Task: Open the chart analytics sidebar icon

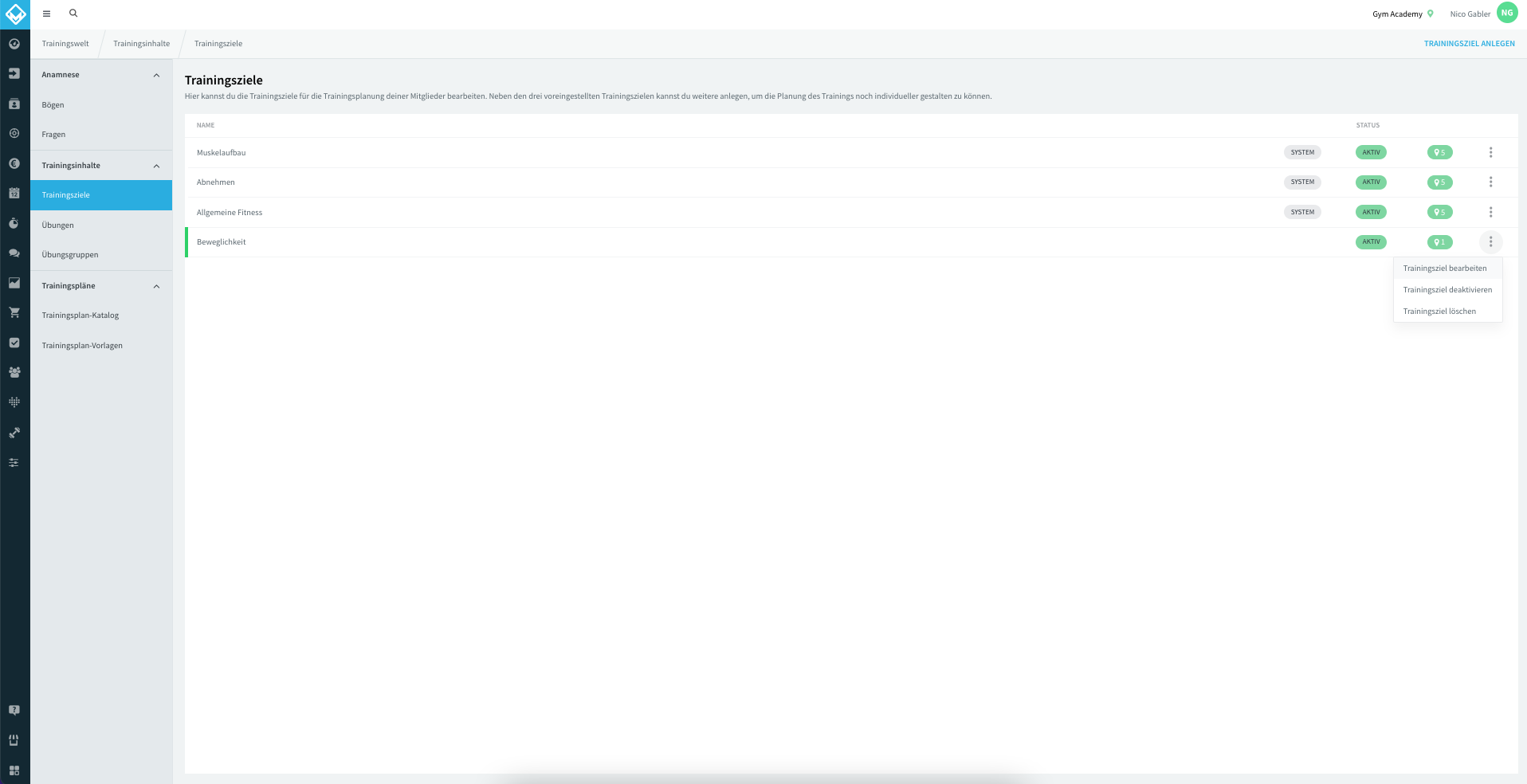Action: tap(14, 283)
